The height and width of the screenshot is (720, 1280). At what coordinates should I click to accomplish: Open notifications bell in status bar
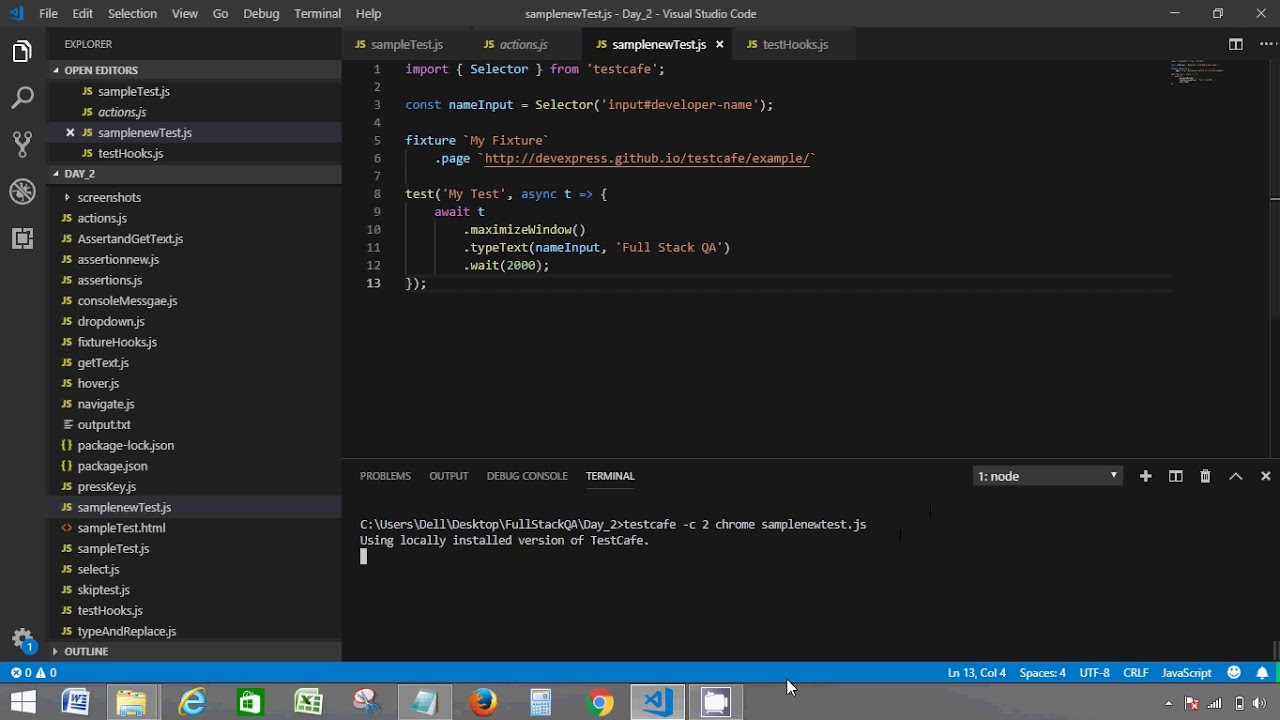click(x=1262, y=673)
